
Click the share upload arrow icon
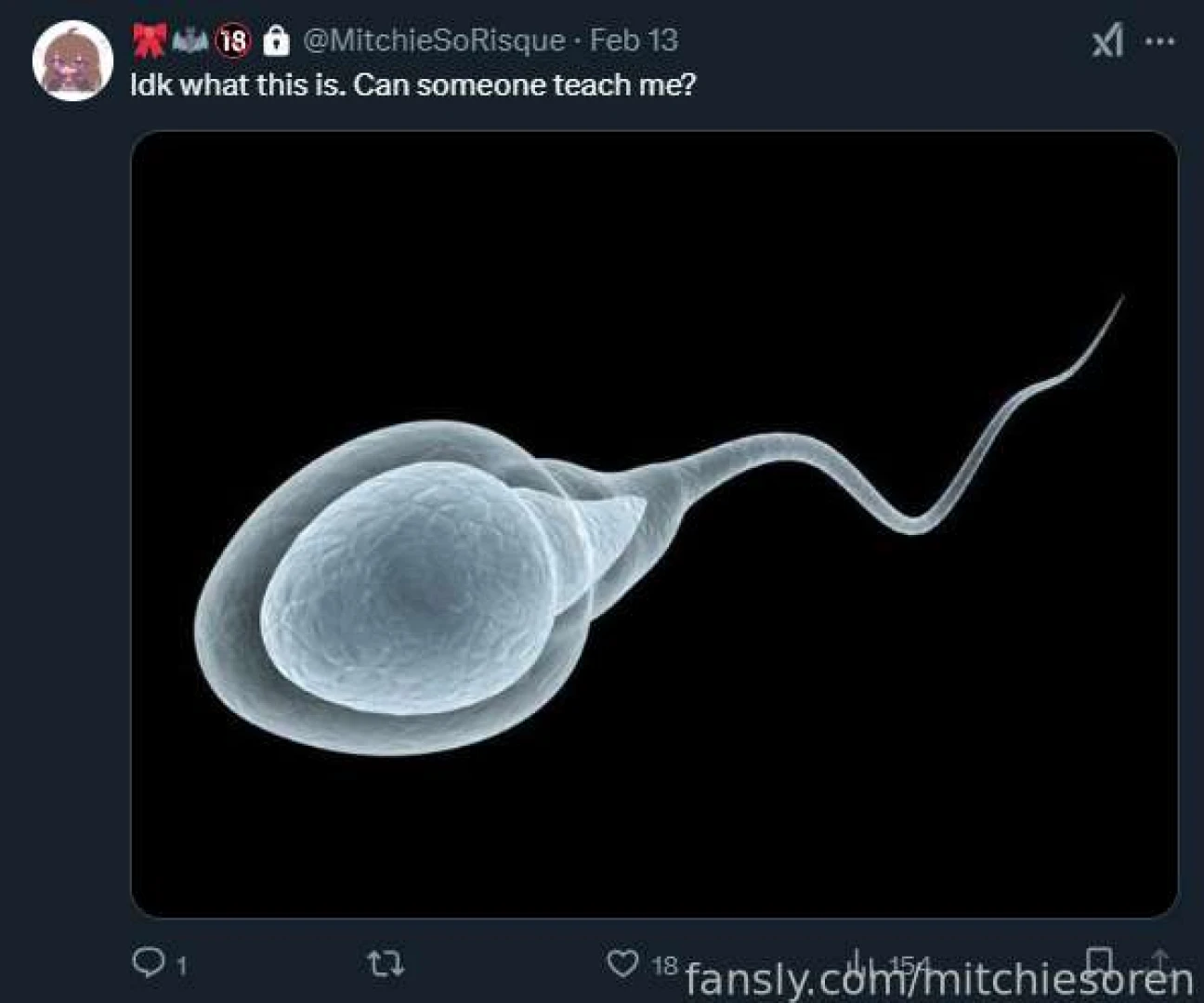(x=1158, y=960)
